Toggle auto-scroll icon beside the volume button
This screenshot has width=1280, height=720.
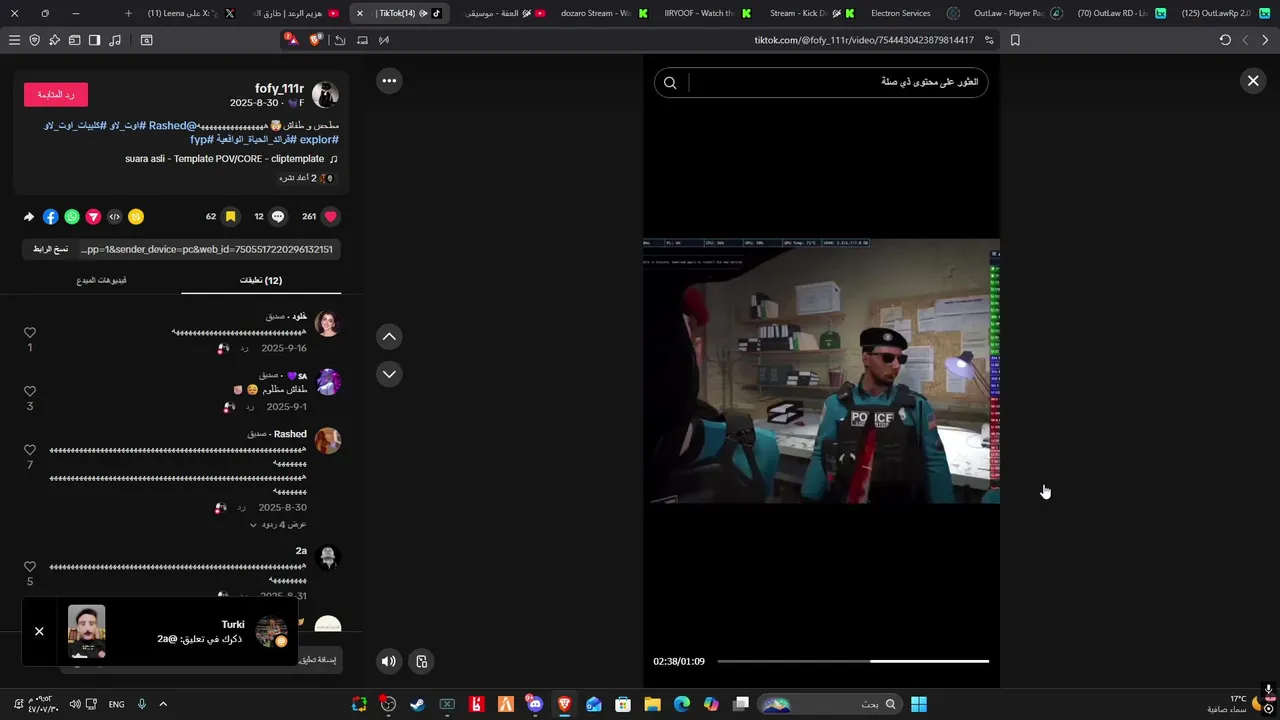click(x=421, y=661)
